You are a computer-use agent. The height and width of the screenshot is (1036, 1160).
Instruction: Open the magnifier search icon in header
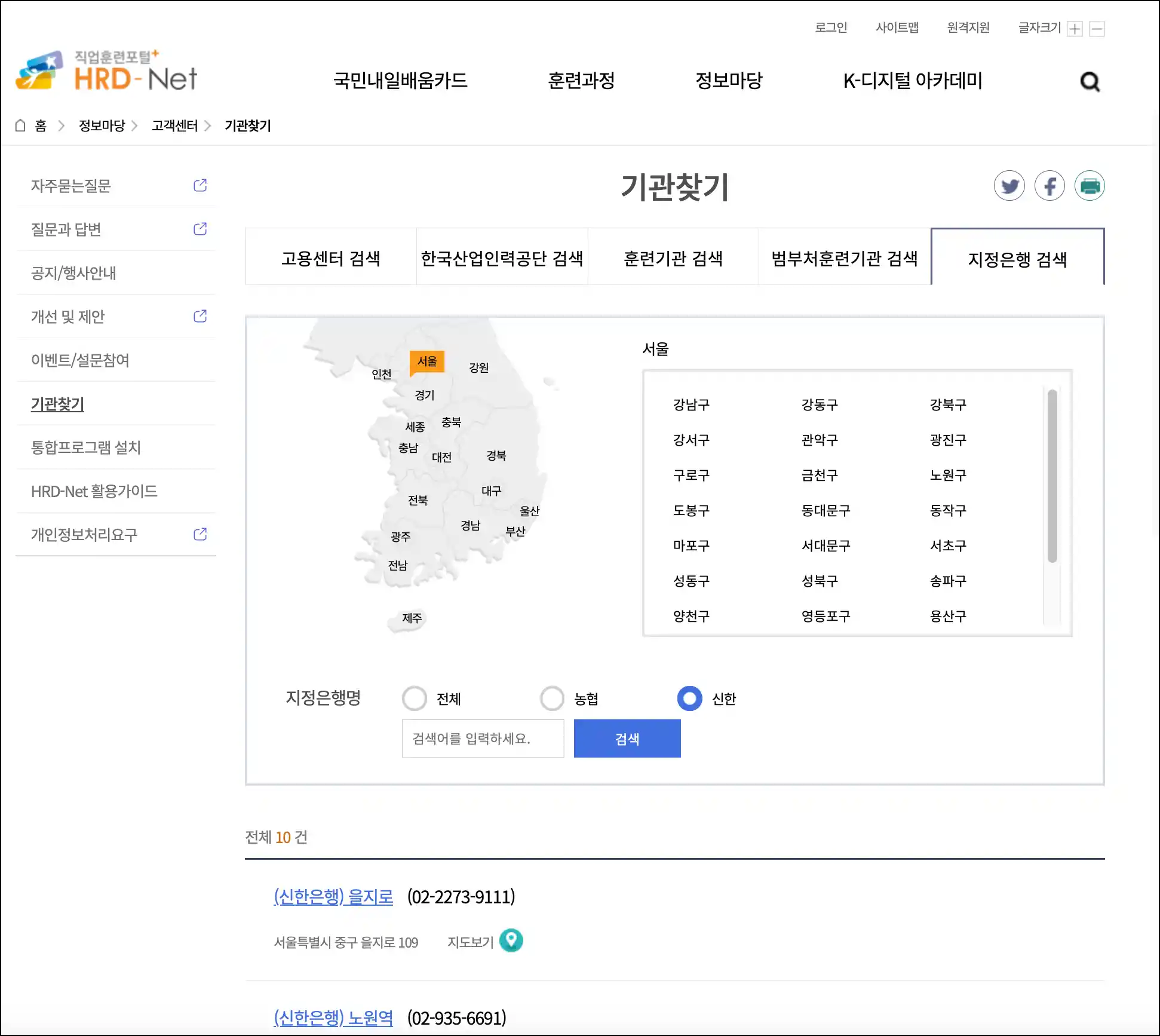click(1090, 81)
